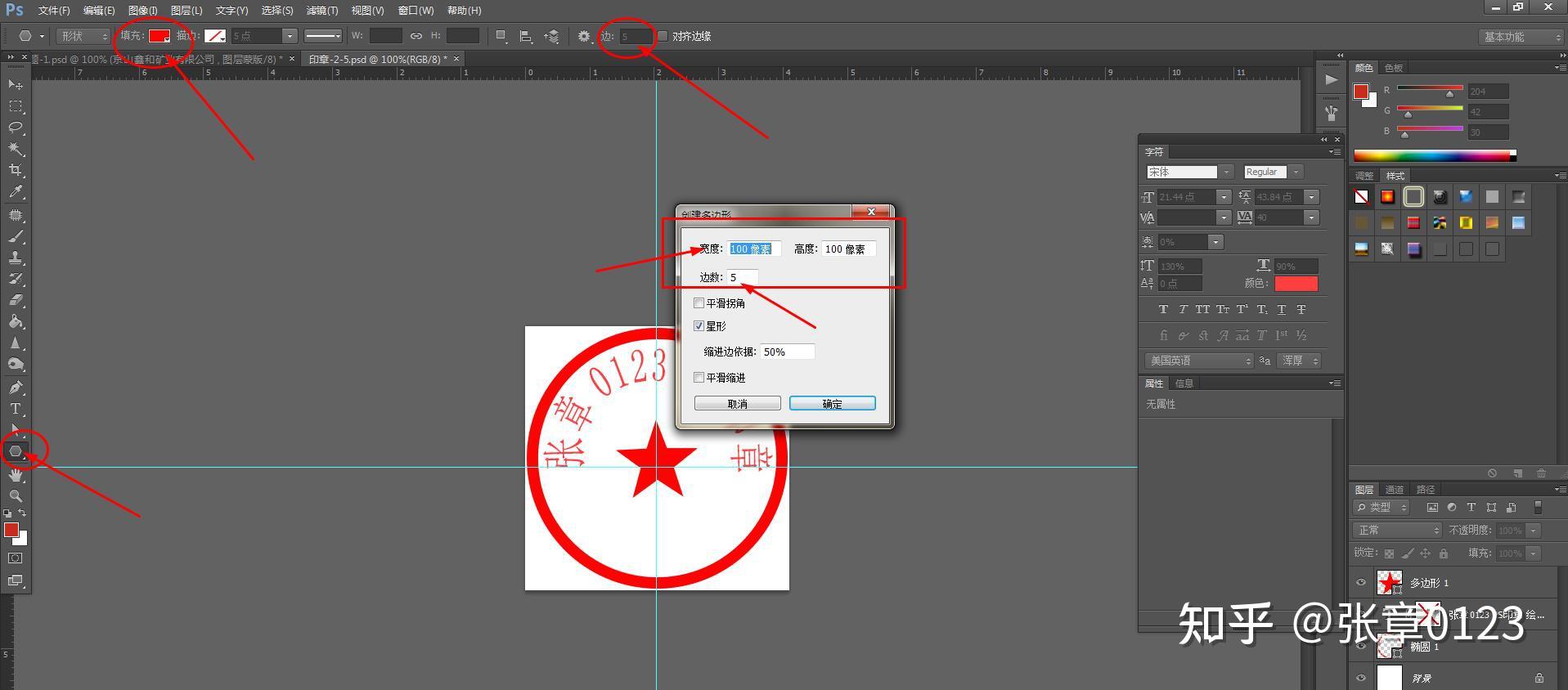Open path alignment icon in options bar

tap(526, 36)
